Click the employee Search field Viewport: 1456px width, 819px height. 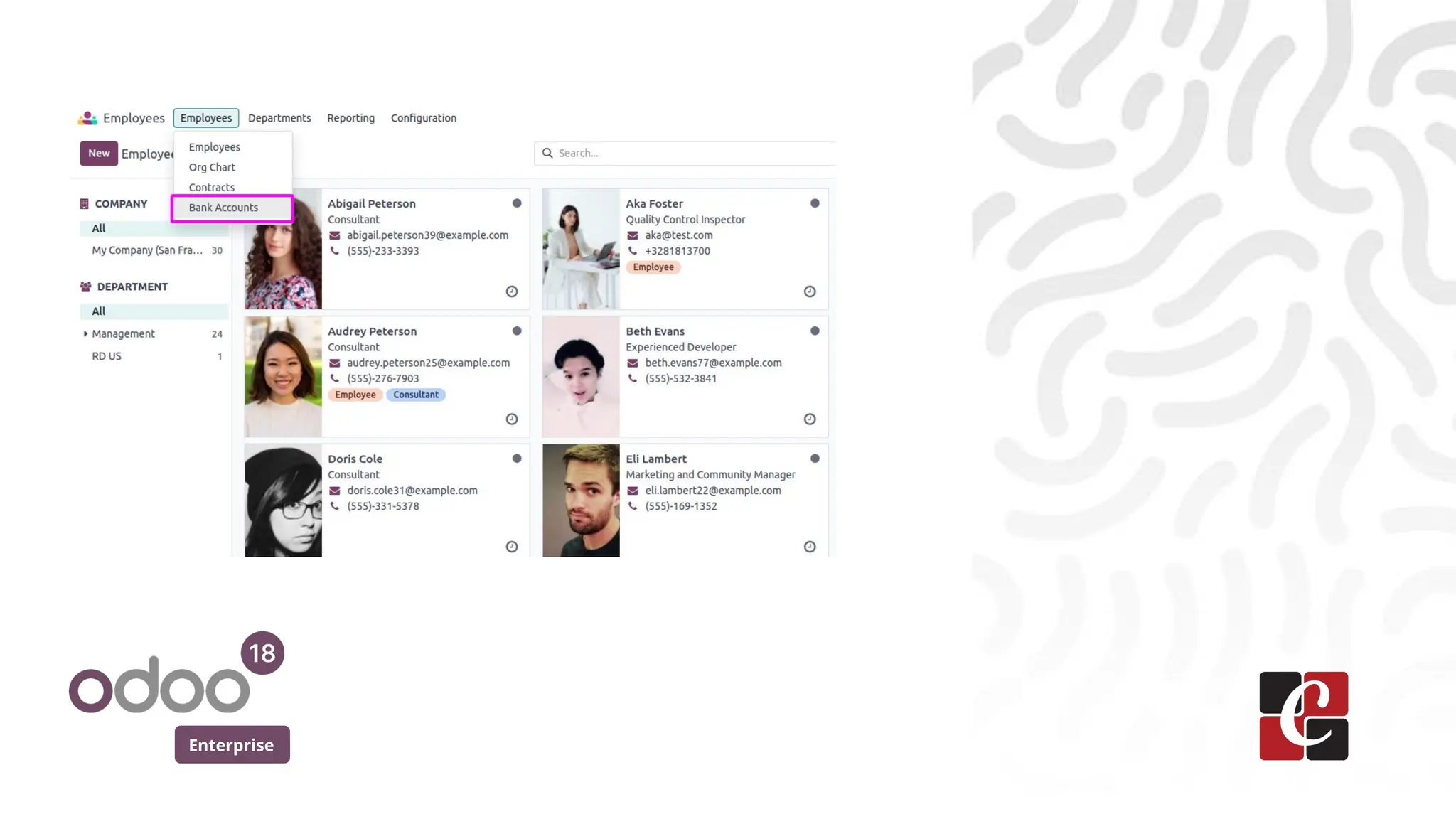pyautogui.click(x=685, y=153)
